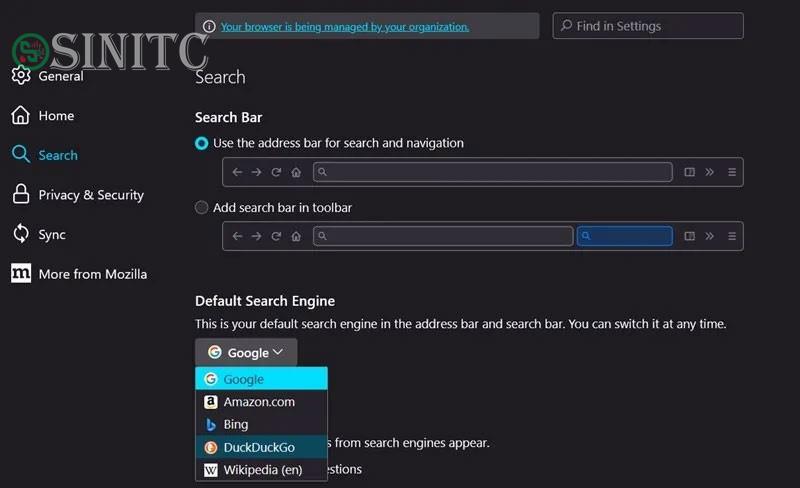Click the Amazon icon in engine list

pyautogui.click(x=211, y=402)
